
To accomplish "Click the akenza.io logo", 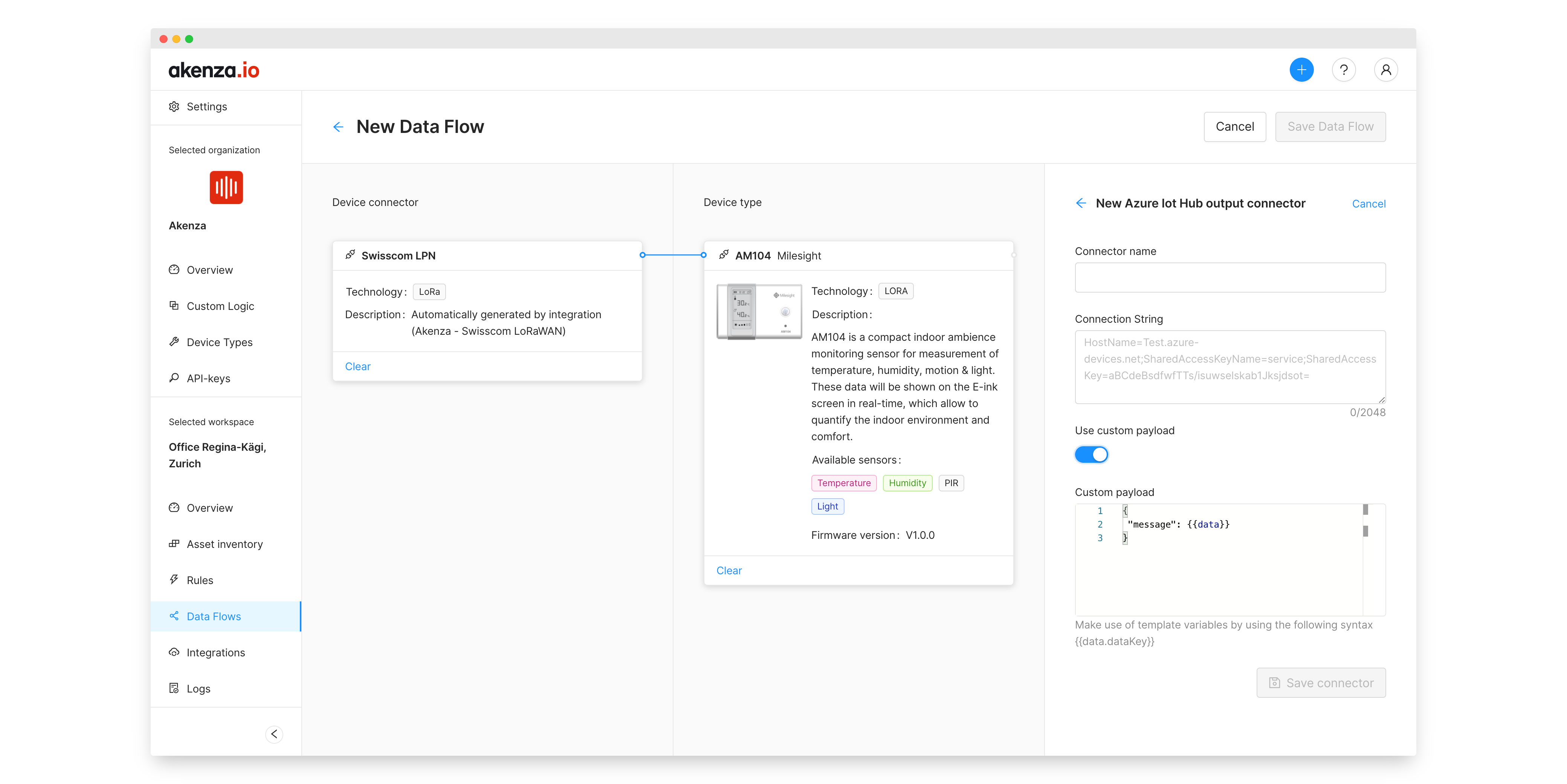I will 214,70.
